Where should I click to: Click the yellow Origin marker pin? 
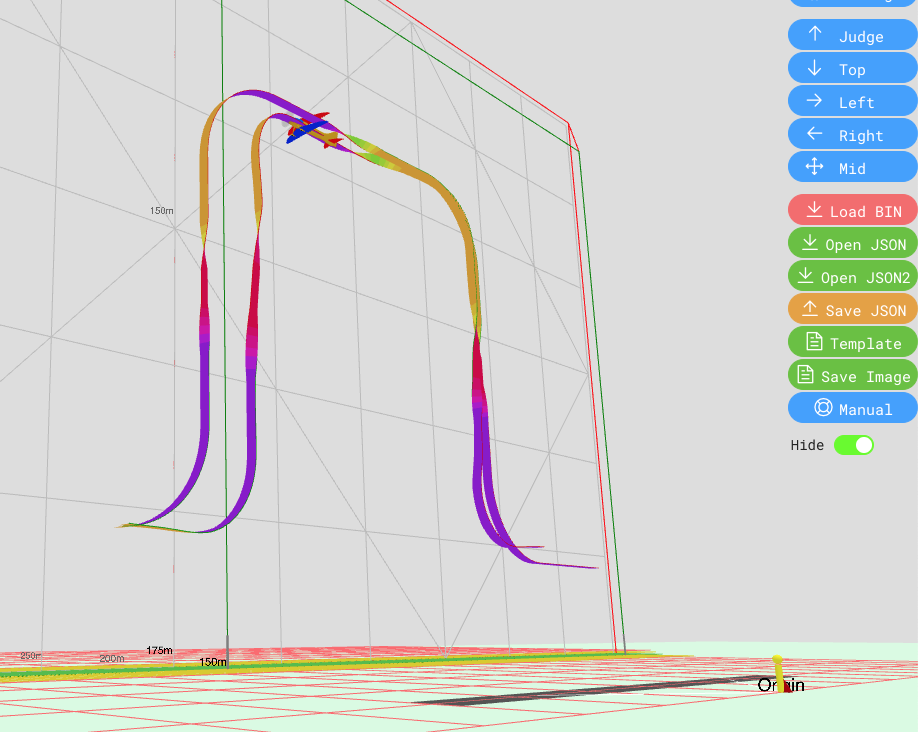(x=779, y=672)
